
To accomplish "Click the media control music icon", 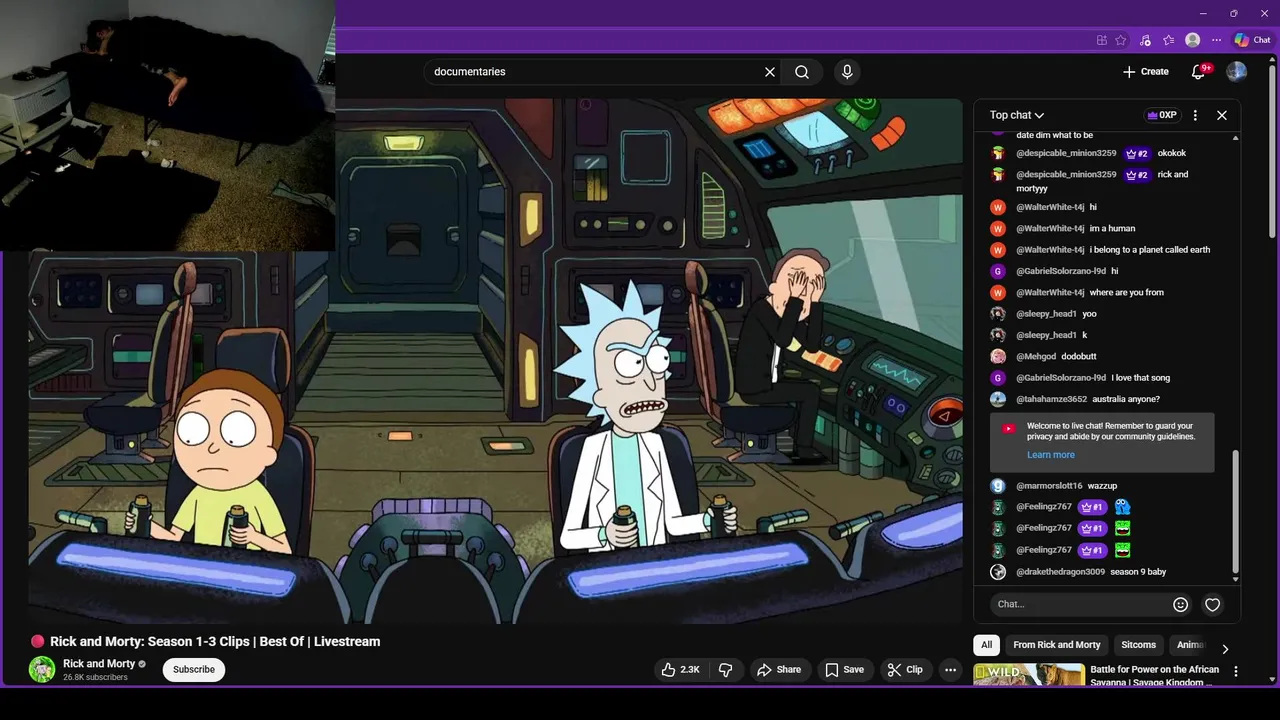I will click(1145, 40).
